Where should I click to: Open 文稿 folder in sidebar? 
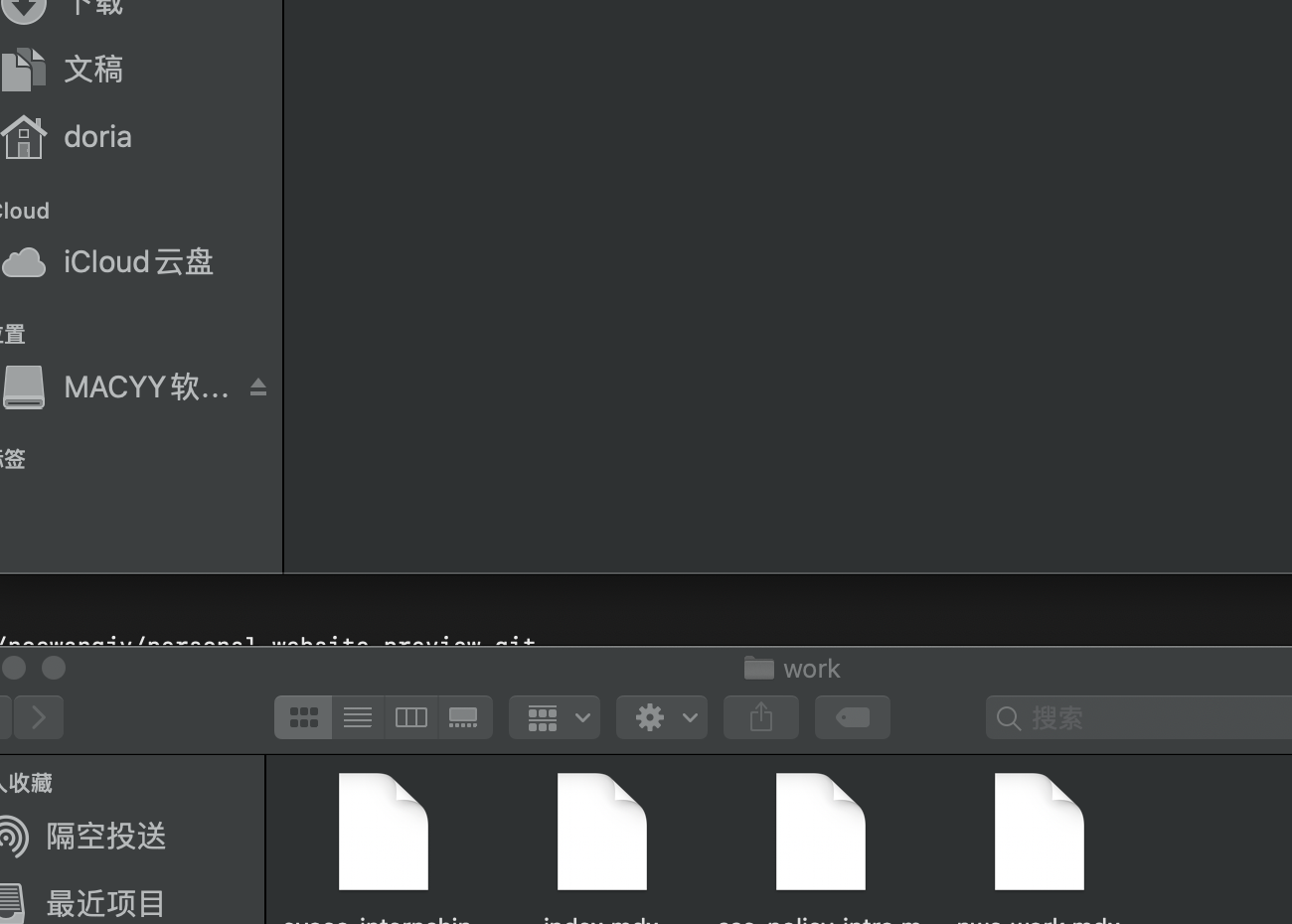(x=93, y=70)
